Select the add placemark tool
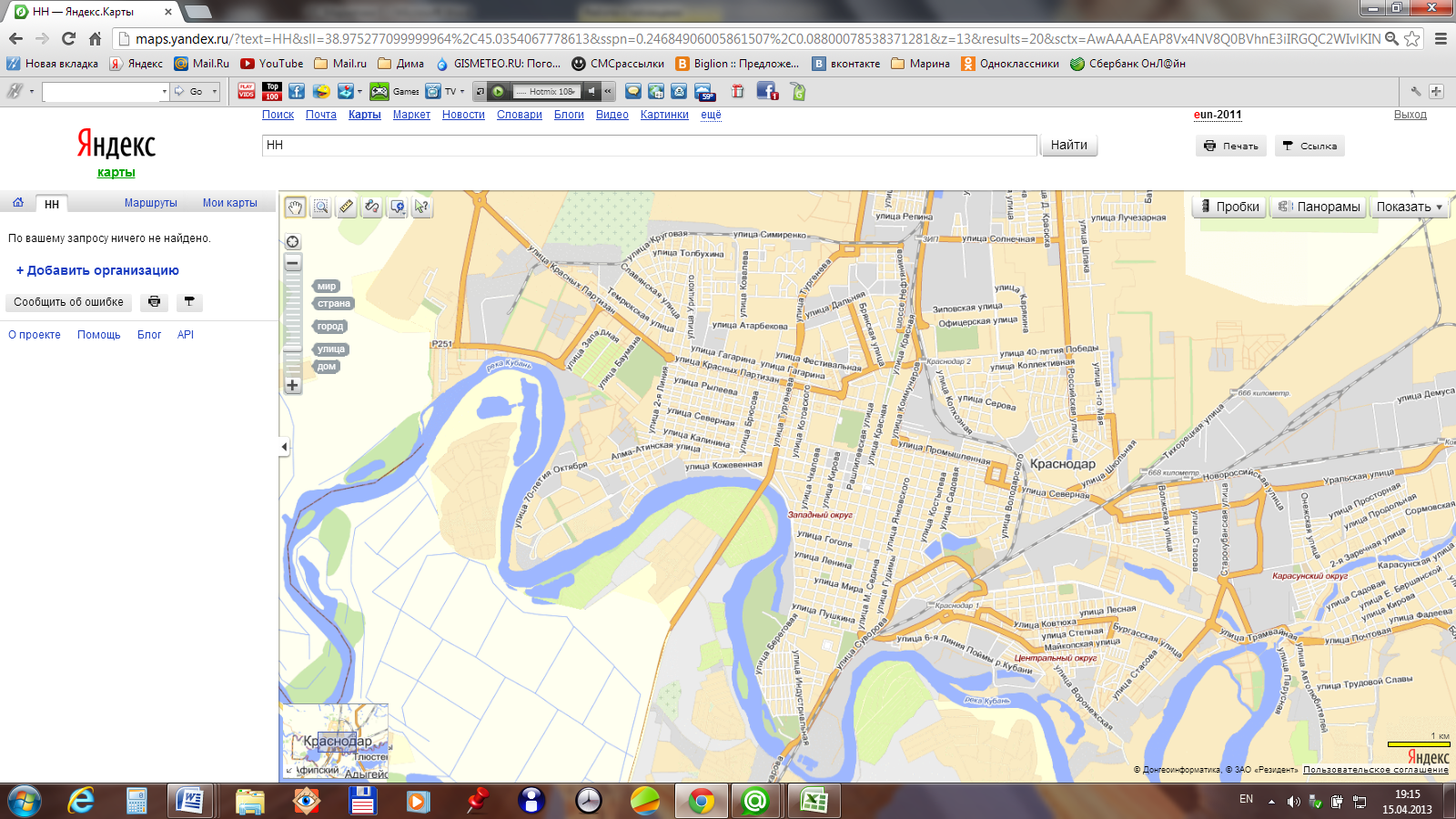 [x=398, y=207]
